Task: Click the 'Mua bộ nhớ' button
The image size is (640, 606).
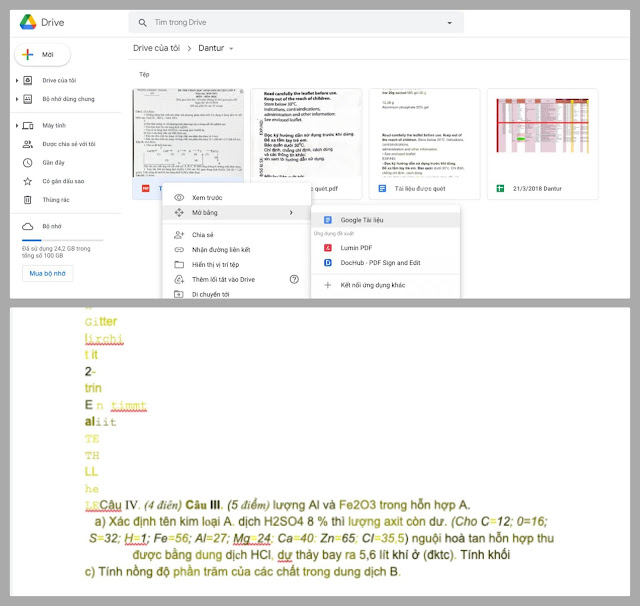Action: click(x=47, y=273)
